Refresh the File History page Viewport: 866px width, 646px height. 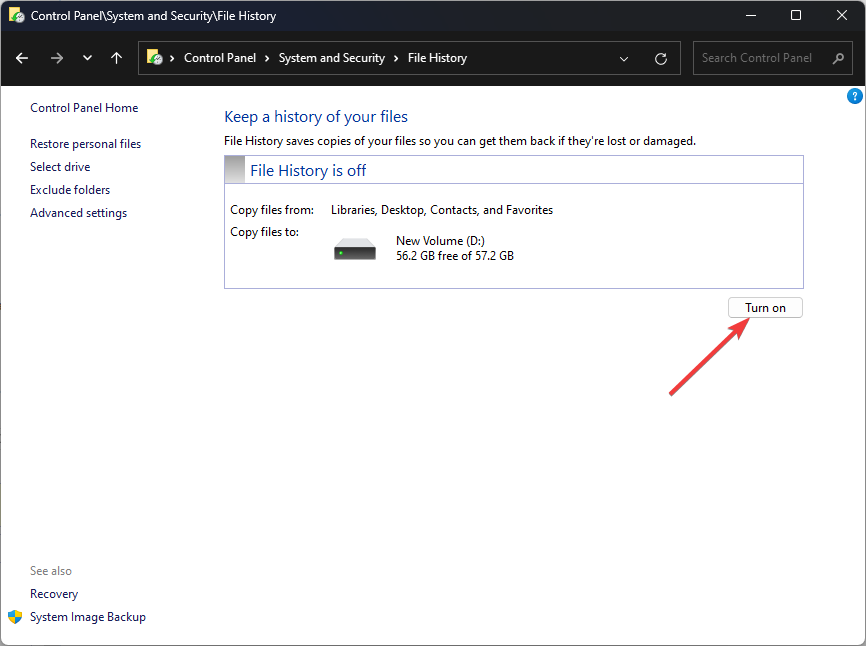(660, 58)
